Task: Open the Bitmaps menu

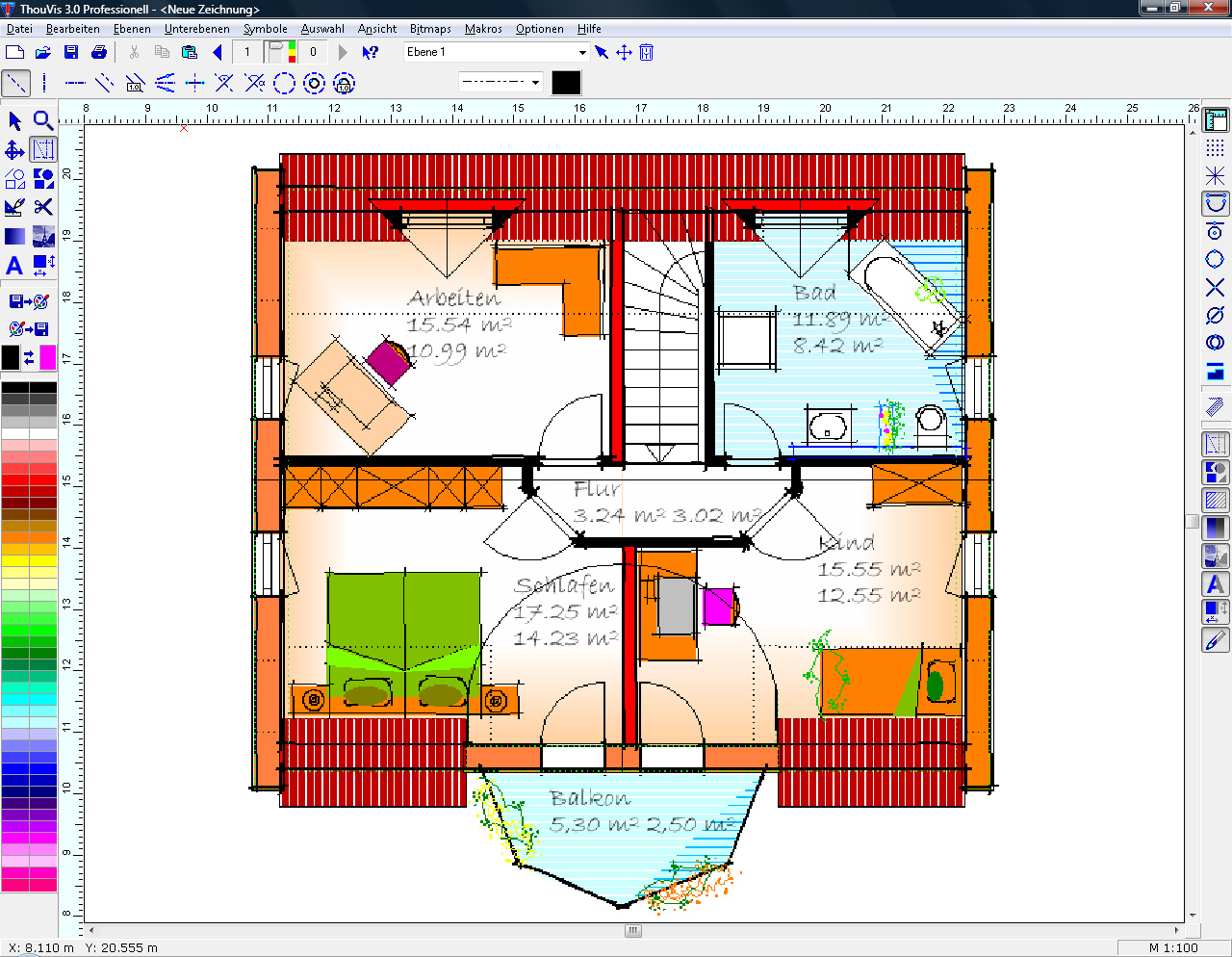Action: (429, 29)
